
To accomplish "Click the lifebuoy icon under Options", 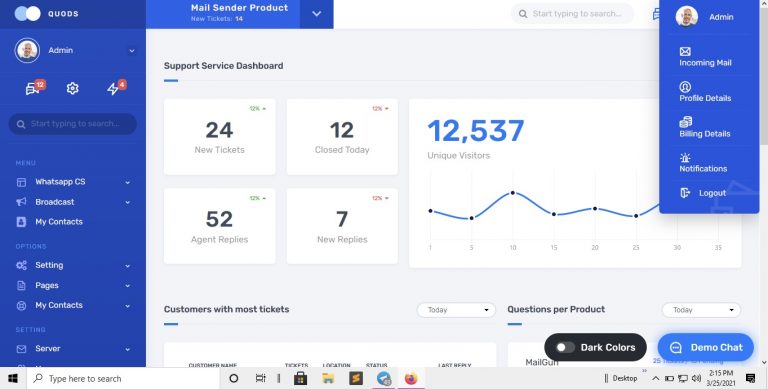I will pyautogui.click(x=21, y=306).
